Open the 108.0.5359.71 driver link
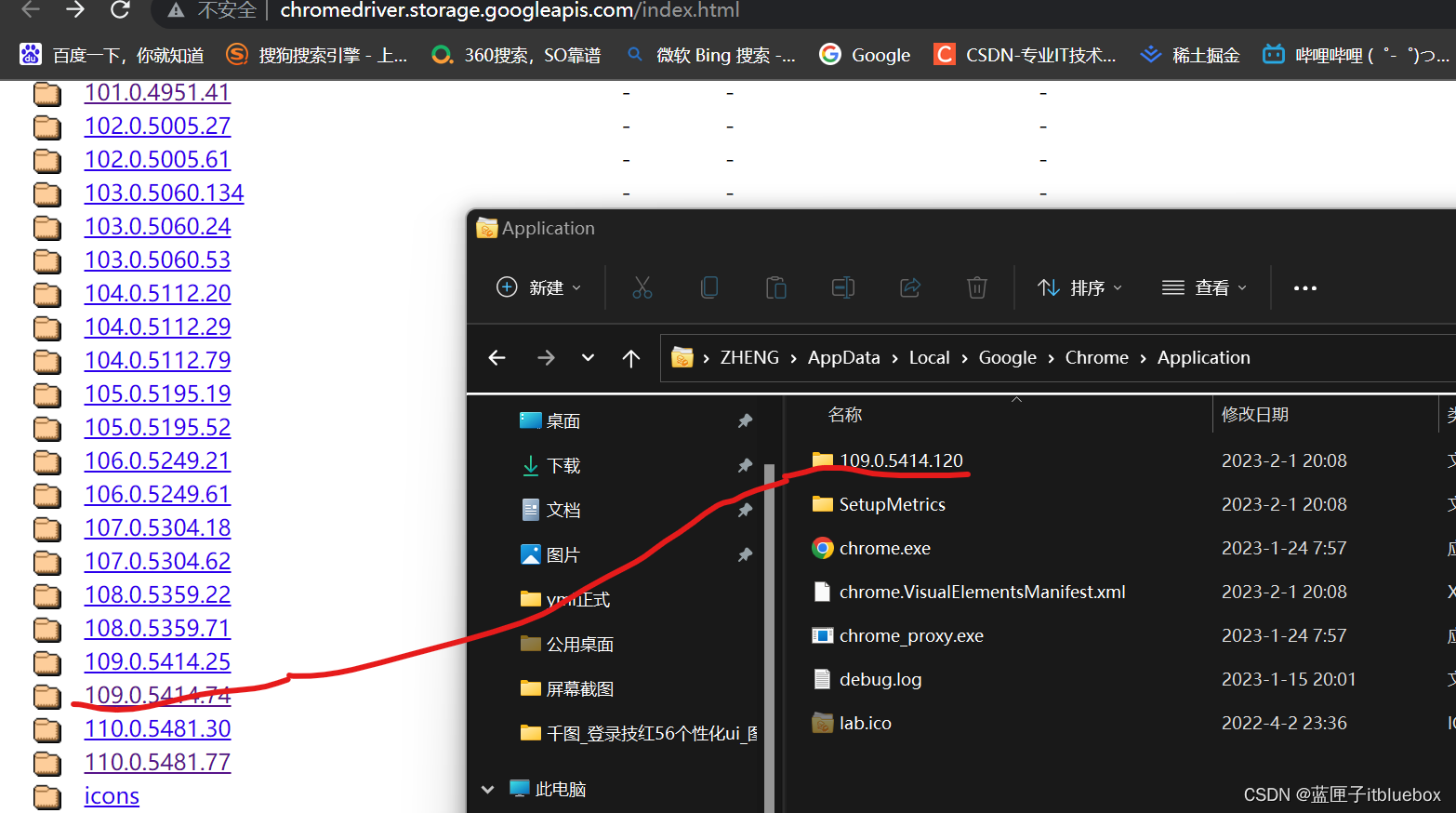This screenshot has width=1456, height=813. point(157,628)
